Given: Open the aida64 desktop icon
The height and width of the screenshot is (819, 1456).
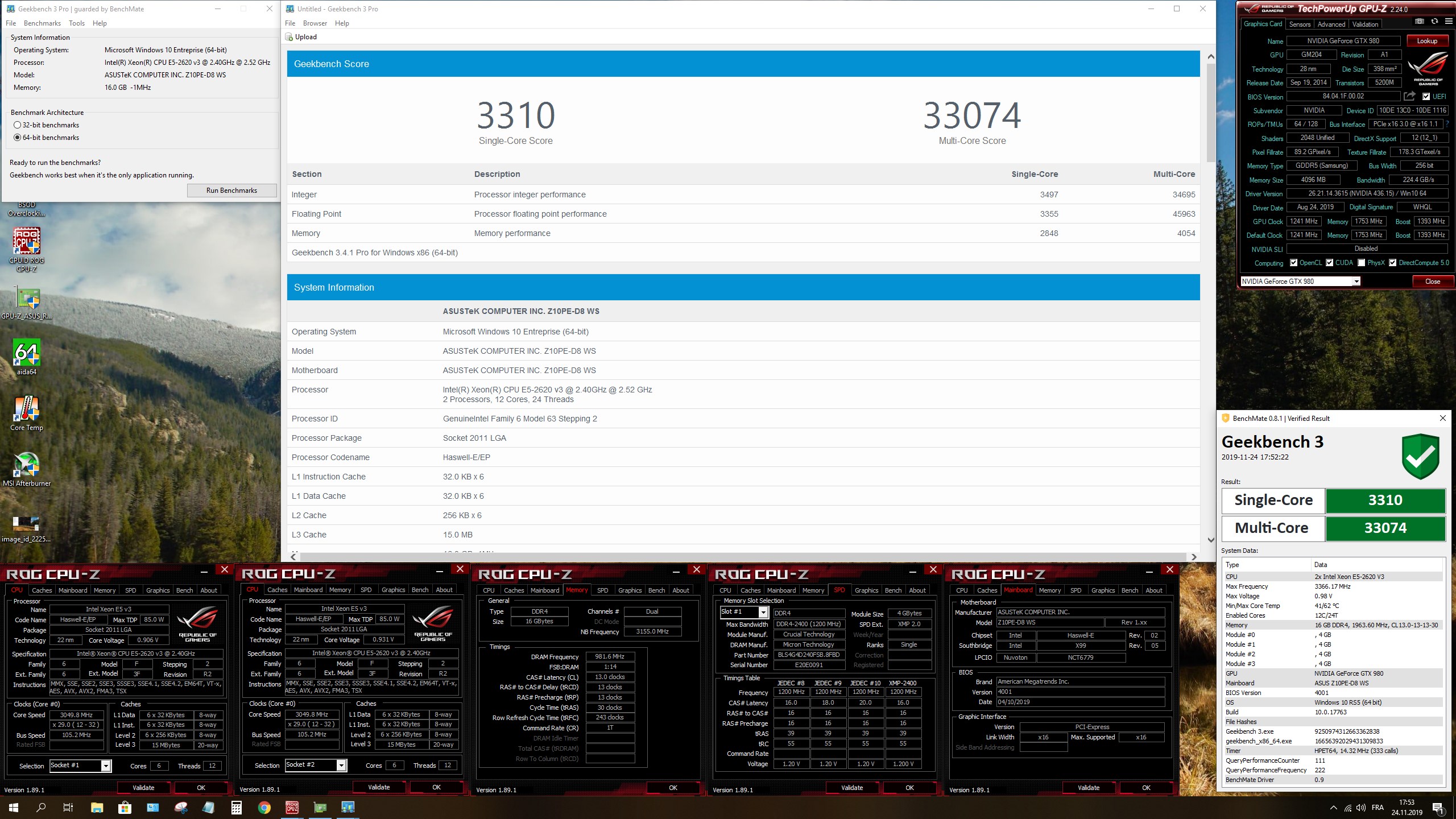Looking at the screenshot, I should 27,358.
